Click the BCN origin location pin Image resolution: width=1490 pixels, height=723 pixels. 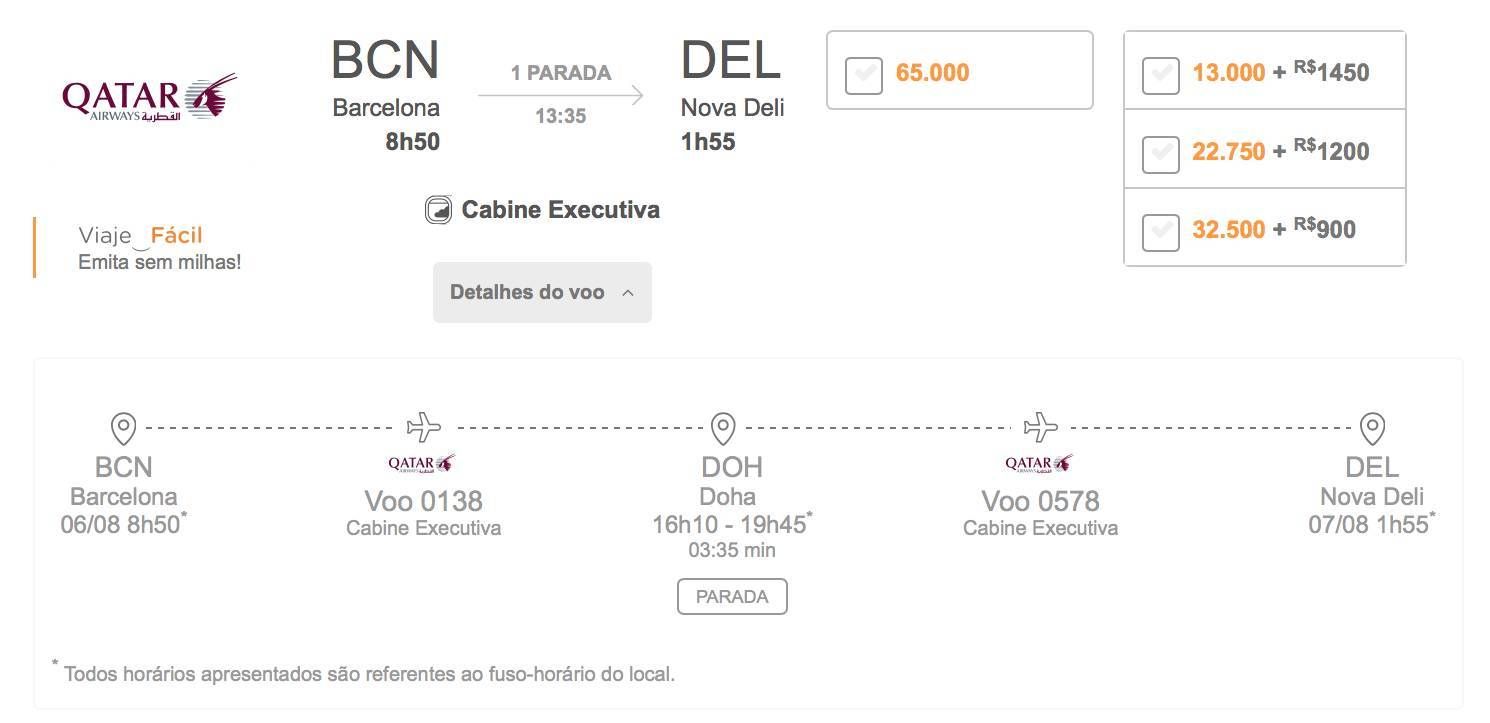[123, 428]
